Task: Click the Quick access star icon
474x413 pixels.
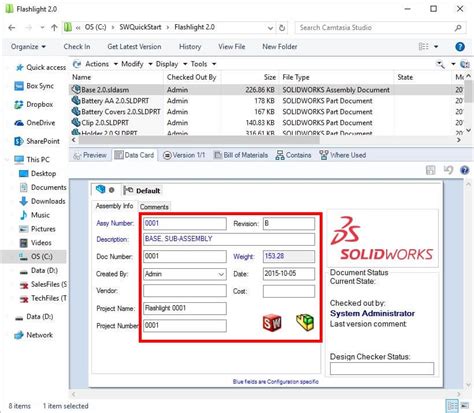Action: (x=20, y=68)
